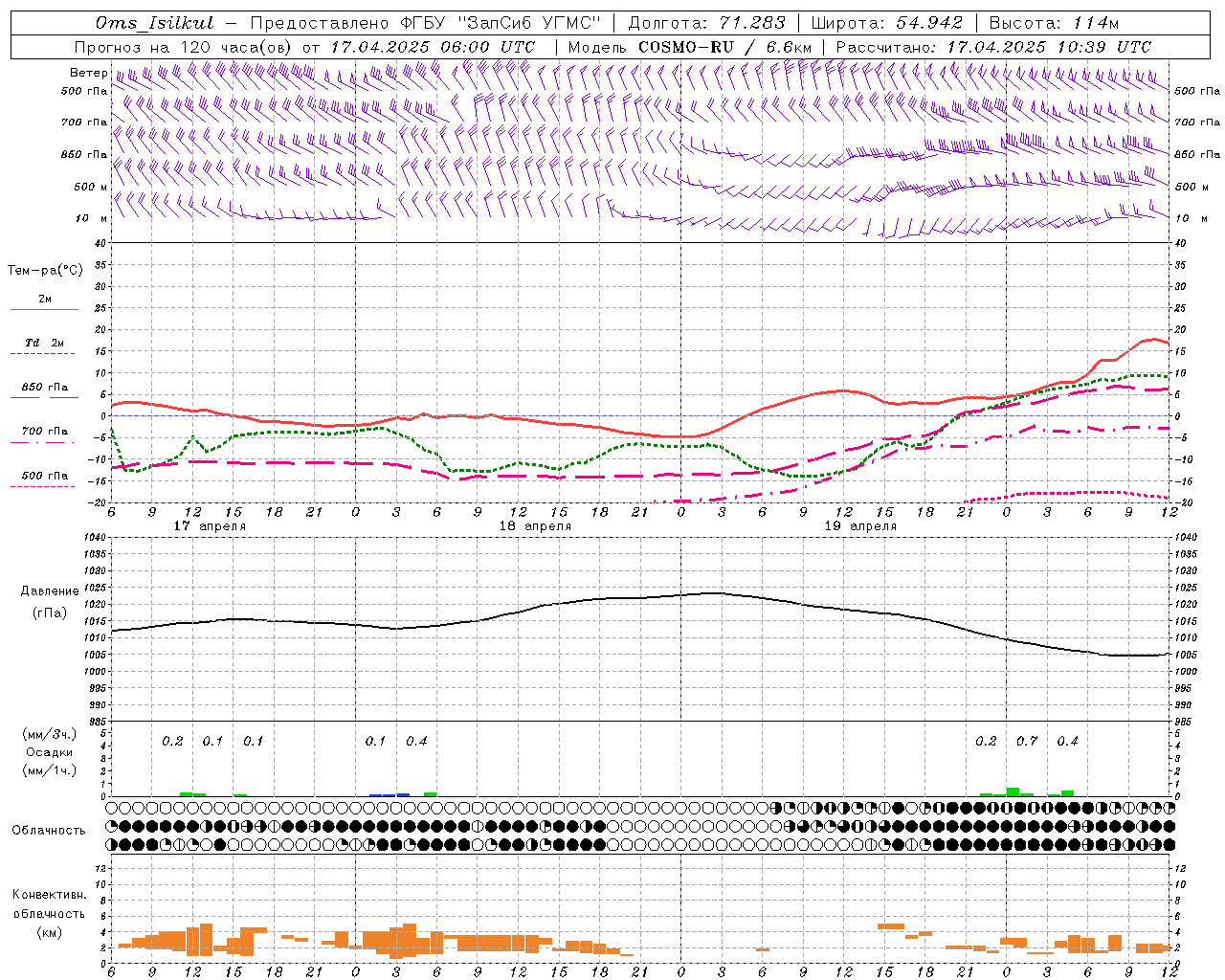Click the '0.7' precipitation value
The height and width of the screenshot is (980, 1225).
click(x=1027, y=742)
